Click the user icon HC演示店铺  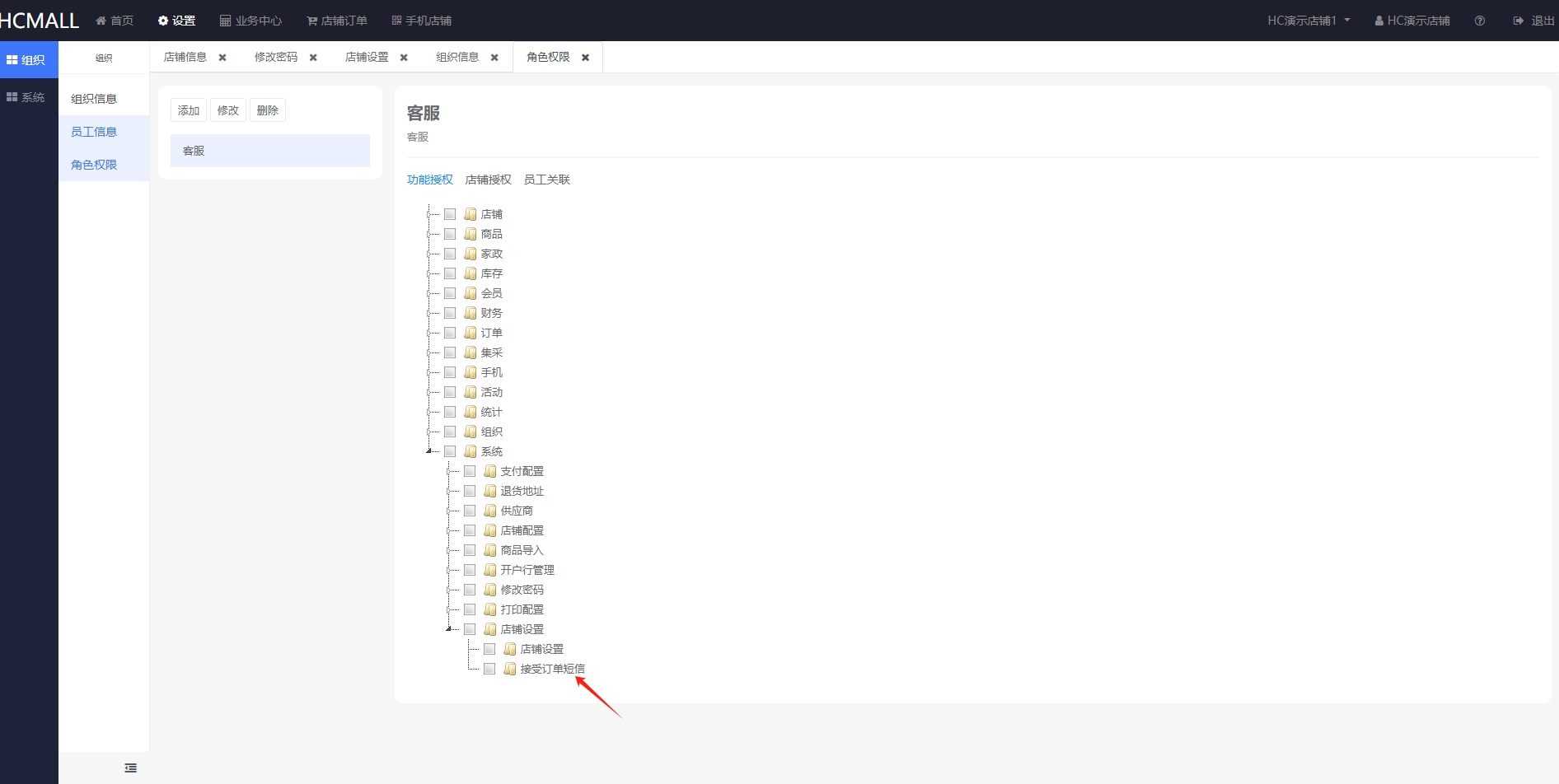(x=1379, y=21)
